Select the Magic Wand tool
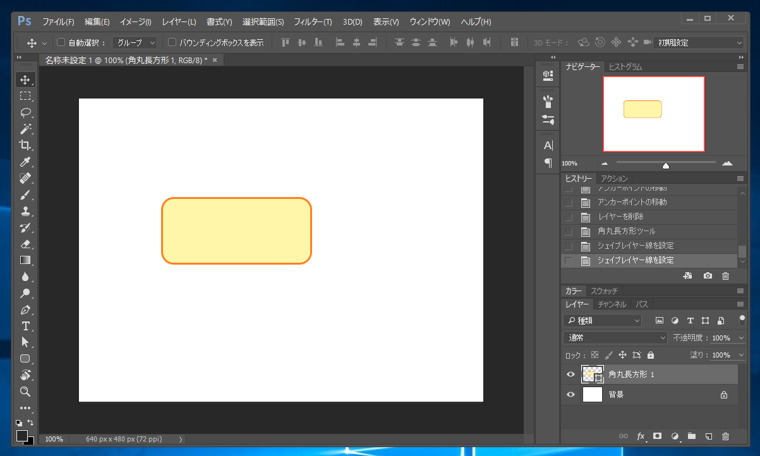Viewport: 760px width, 456px height. (25, 129)
